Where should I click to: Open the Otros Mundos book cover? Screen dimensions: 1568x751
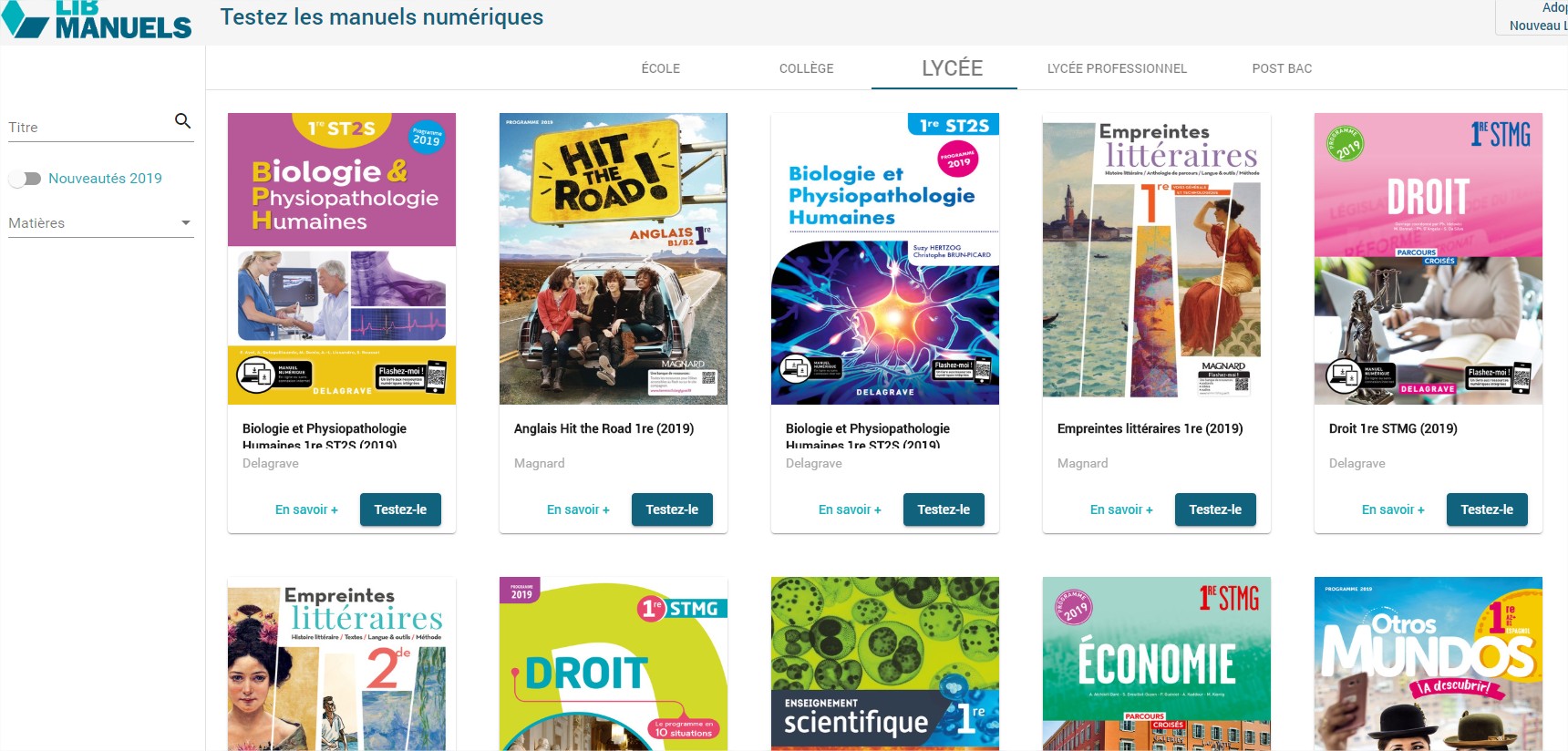[1429, 664]
